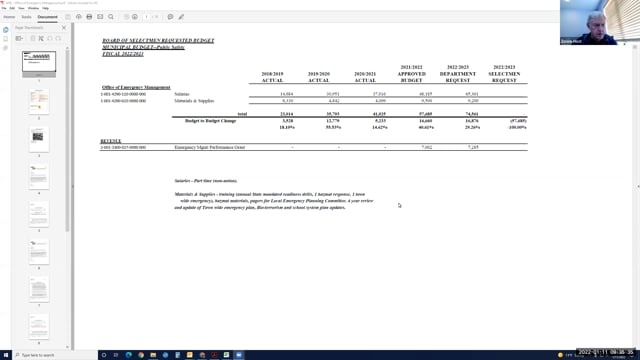Click the previous page toolbar icon

click(126, 17)
